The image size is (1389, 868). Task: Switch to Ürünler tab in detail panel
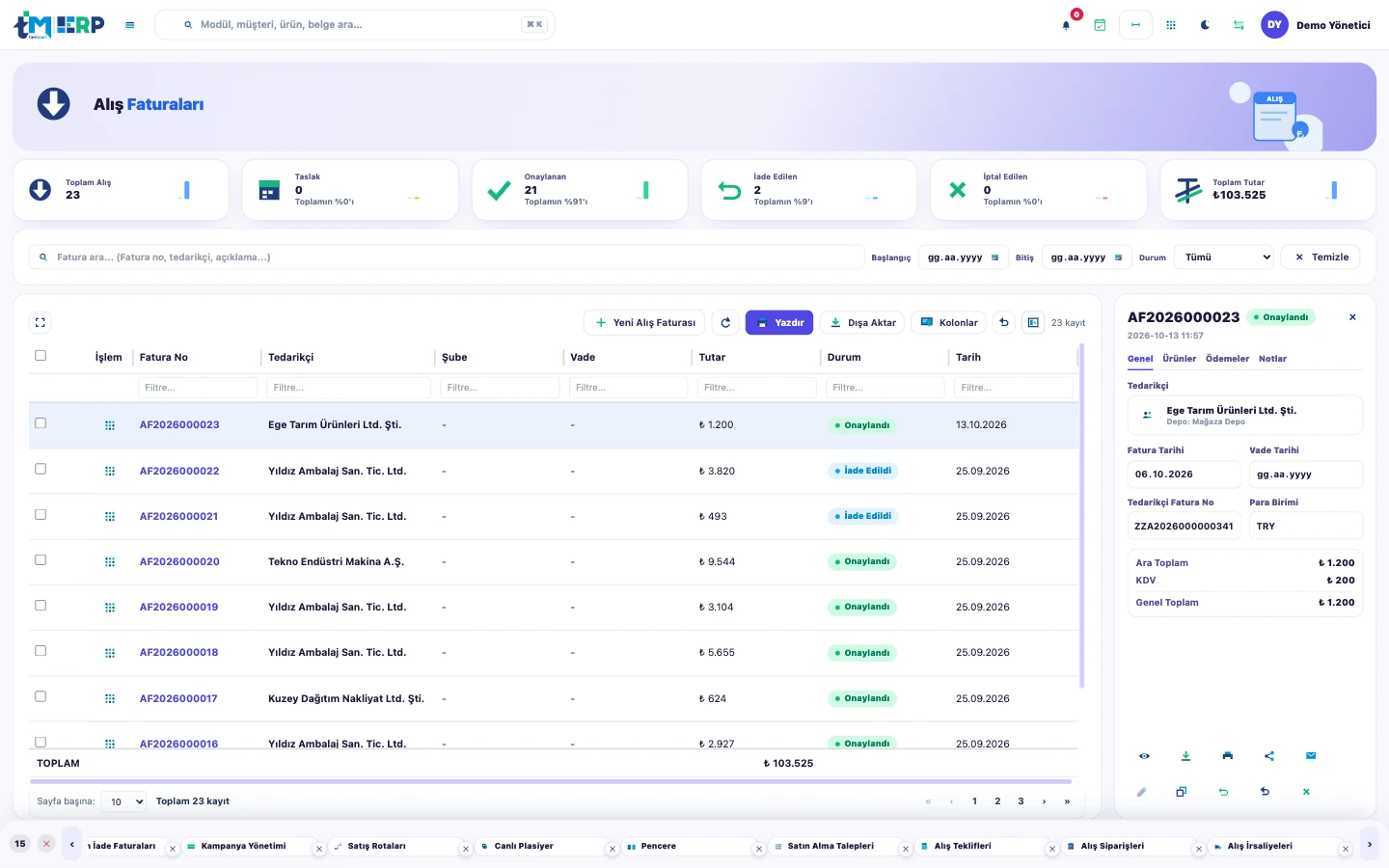[1179, 359]
